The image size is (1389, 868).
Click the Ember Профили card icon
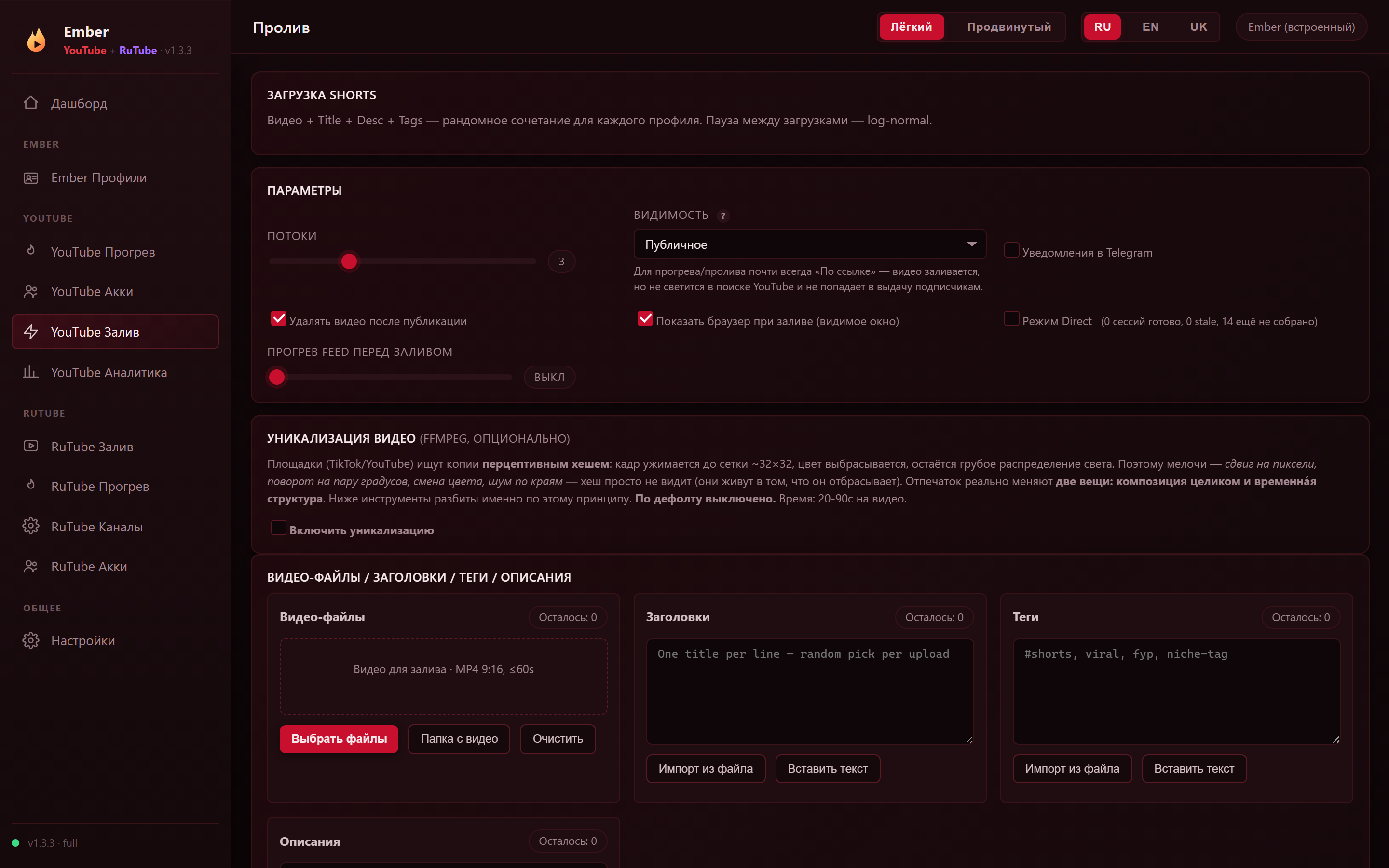tap(31, 178)
